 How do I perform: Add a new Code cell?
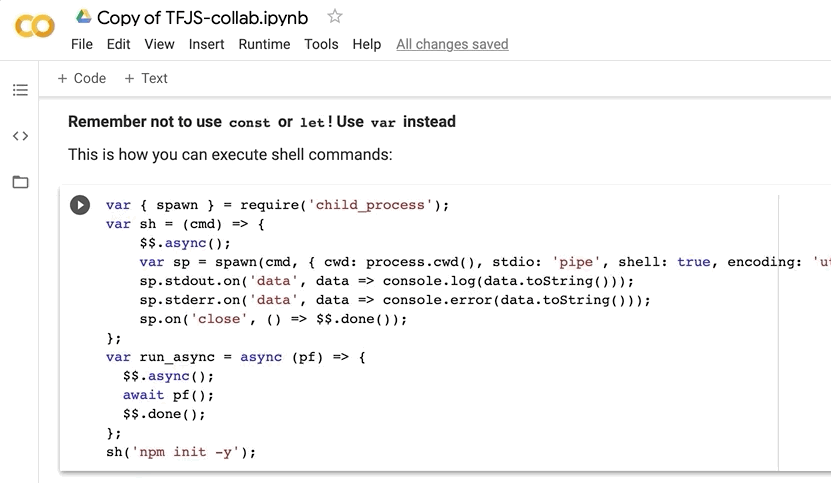pyautogui.click(x=82, y=78)
